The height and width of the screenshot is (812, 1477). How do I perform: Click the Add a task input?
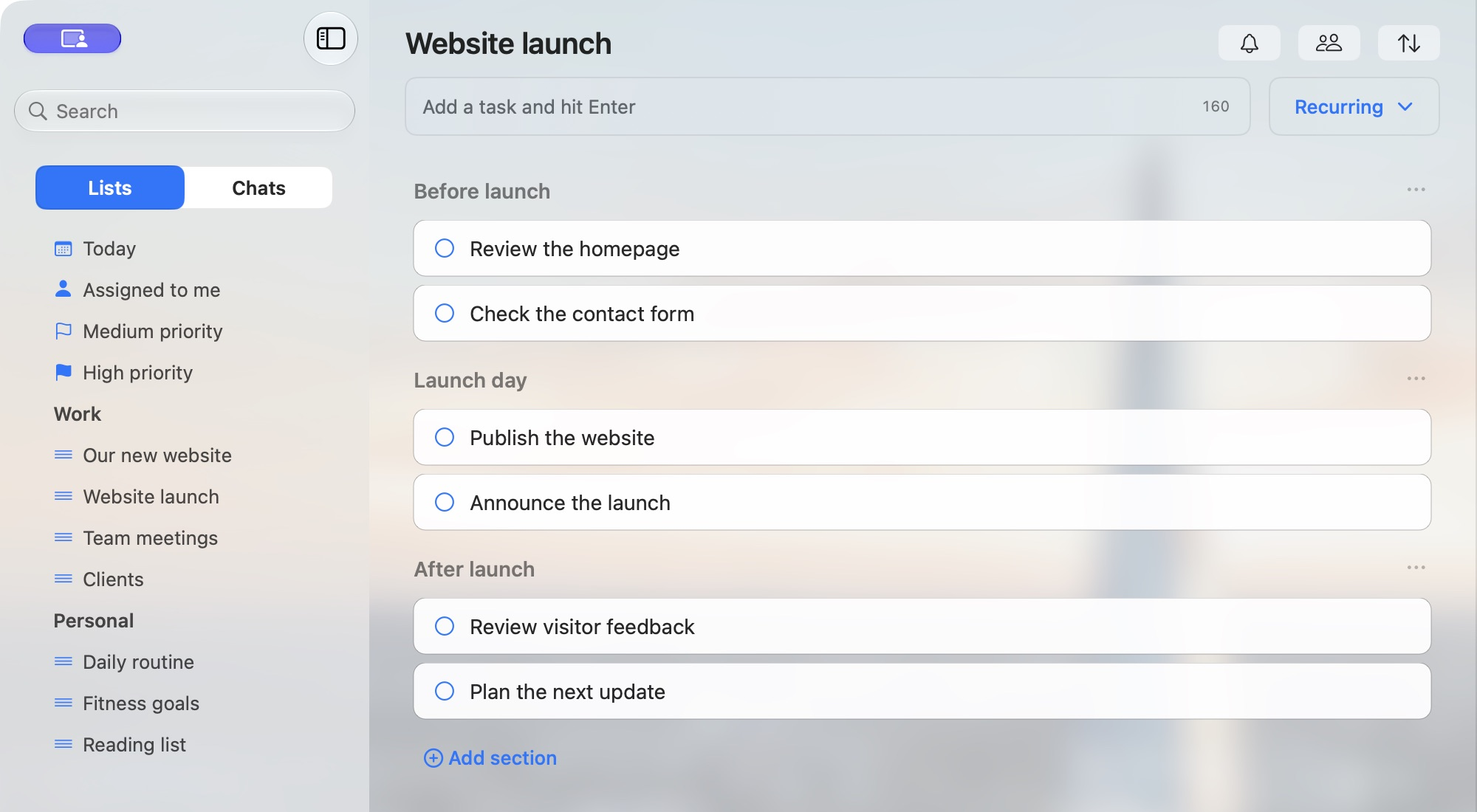[827, 106]
